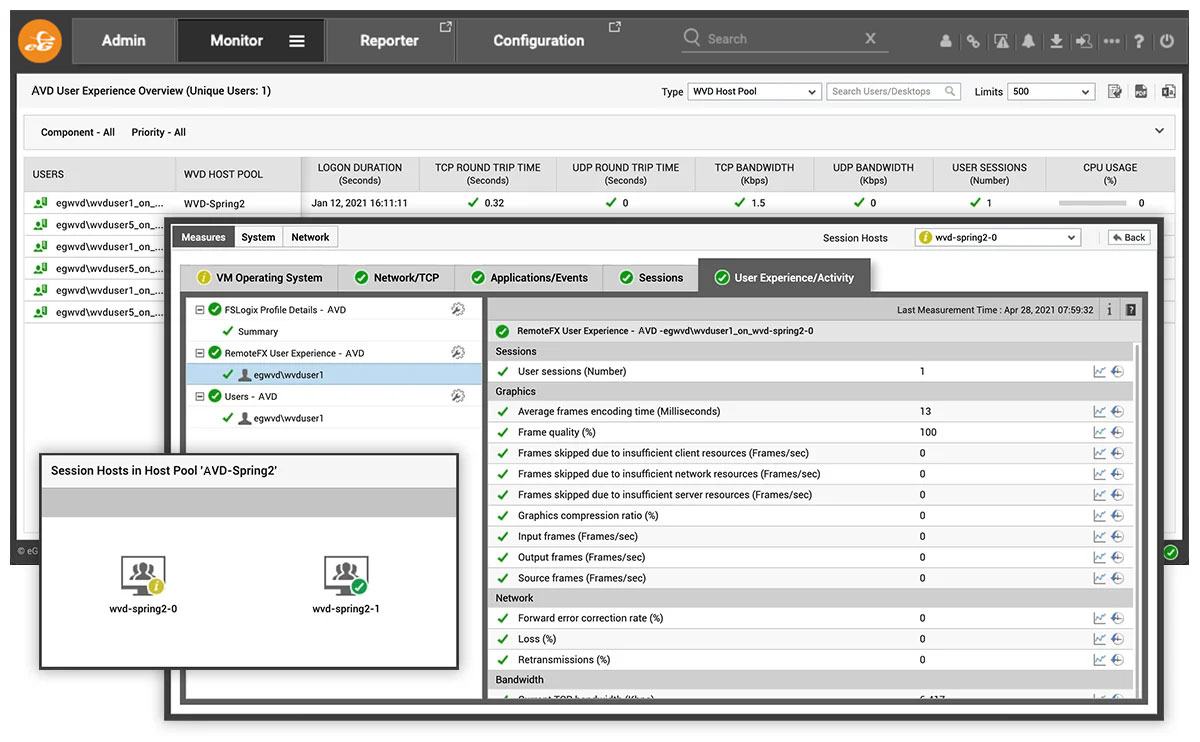Select Summary under FSLogix Profile Details
The image size is (1200, 742).
(x=258, y=331)
